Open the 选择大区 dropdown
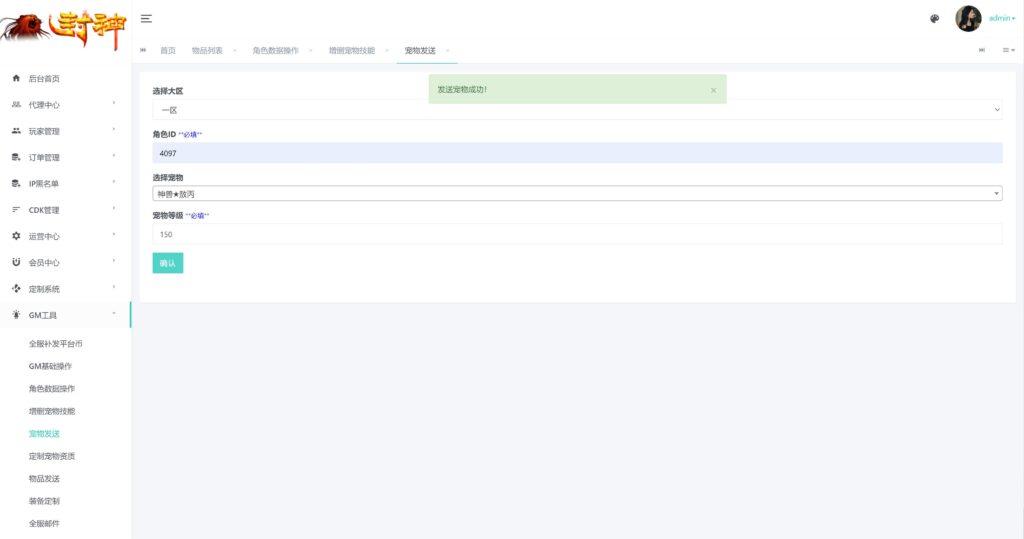 click(x=577, y=110)
